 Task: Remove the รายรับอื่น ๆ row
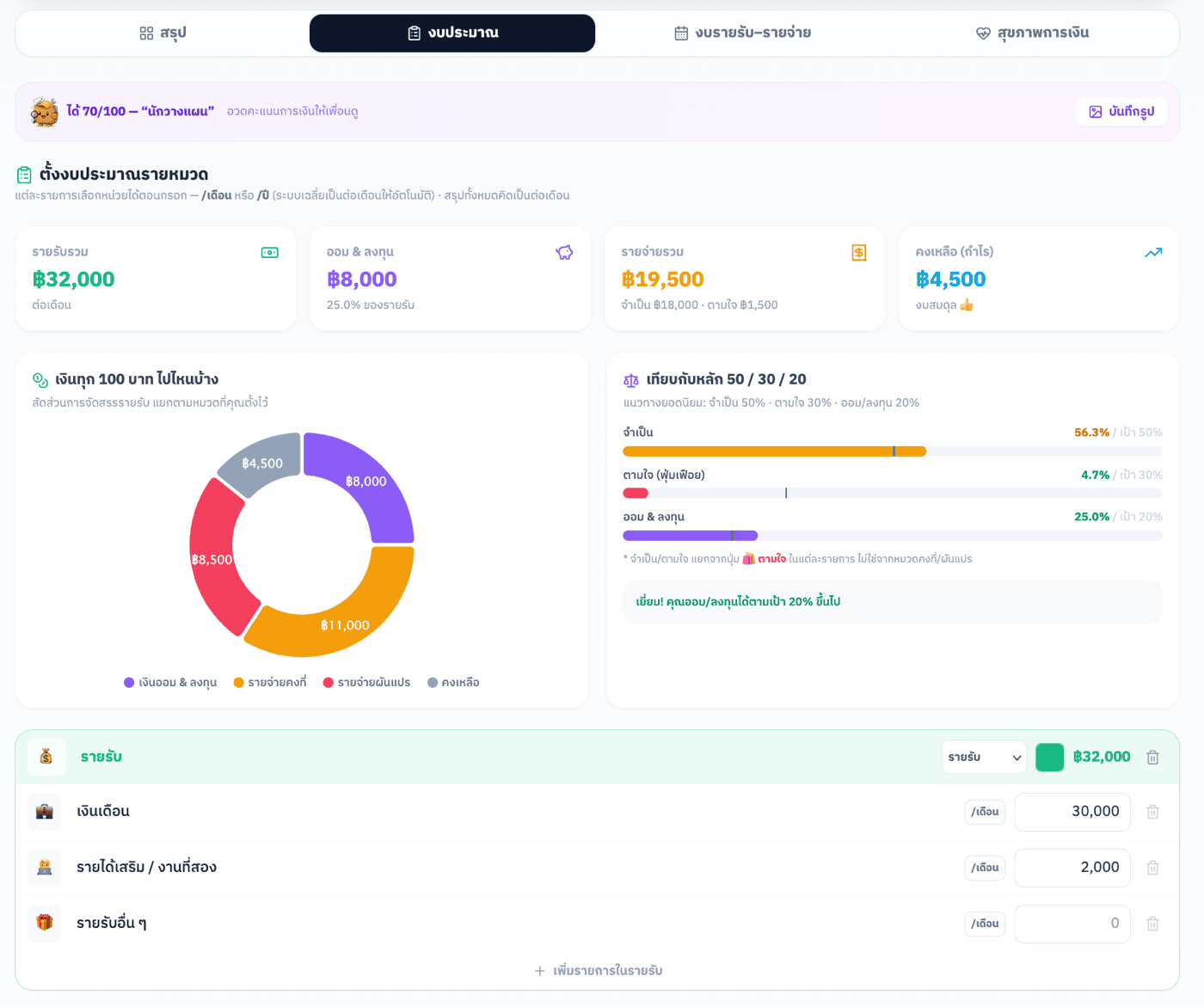point(1152,924)
